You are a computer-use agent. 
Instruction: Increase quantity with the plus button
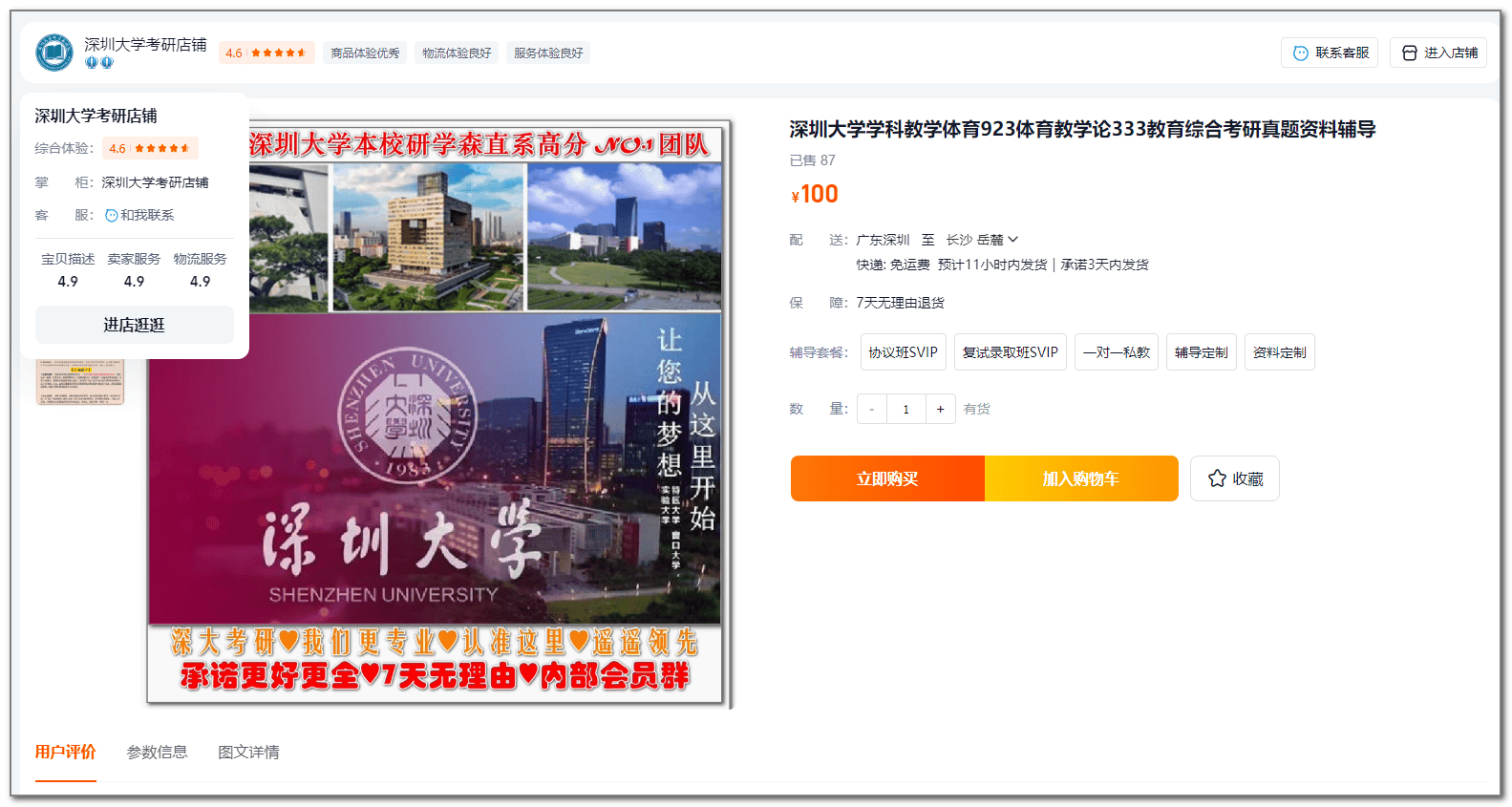940,410
